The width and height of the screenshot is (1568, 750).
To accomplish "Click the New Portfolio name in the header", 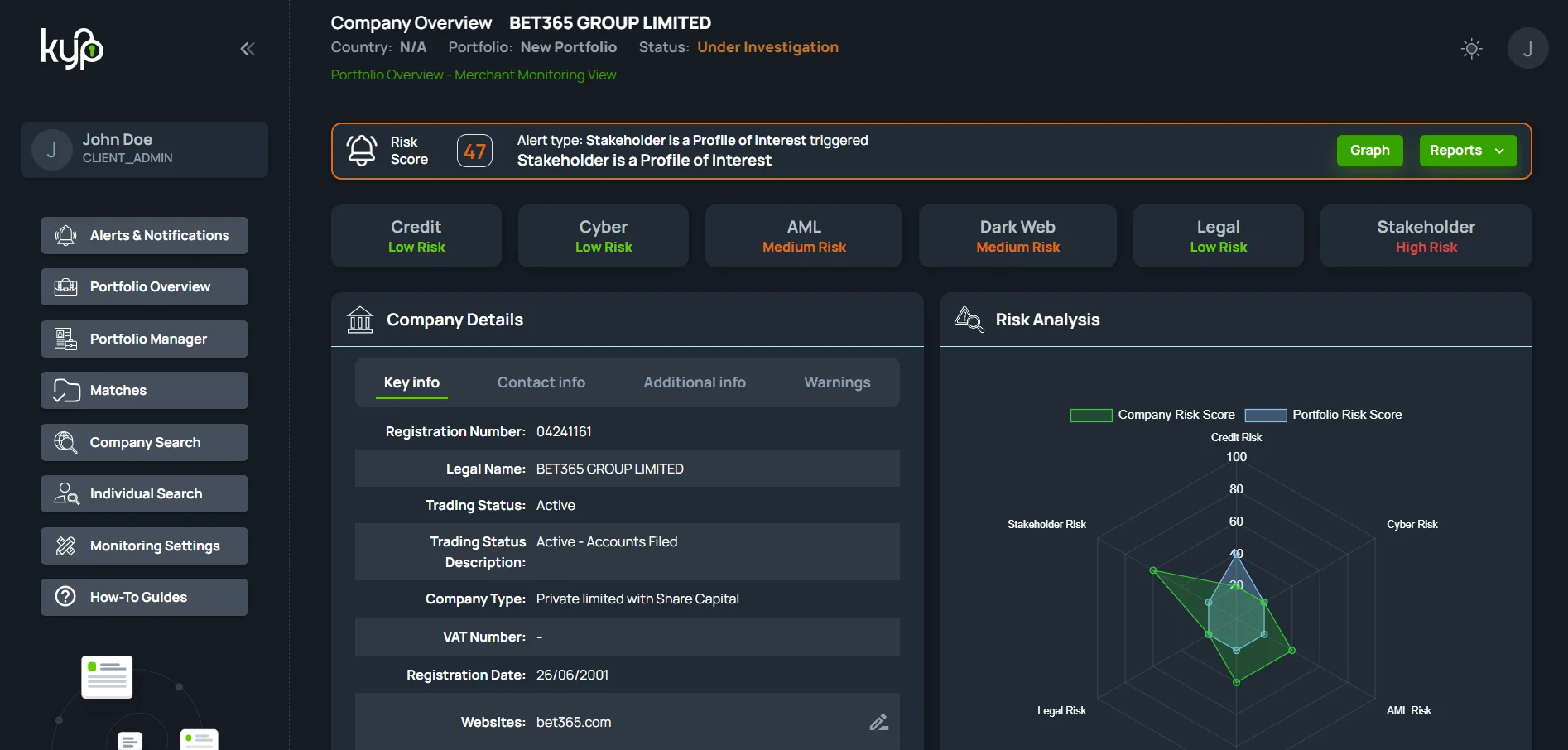I will (x=569, y=47).
